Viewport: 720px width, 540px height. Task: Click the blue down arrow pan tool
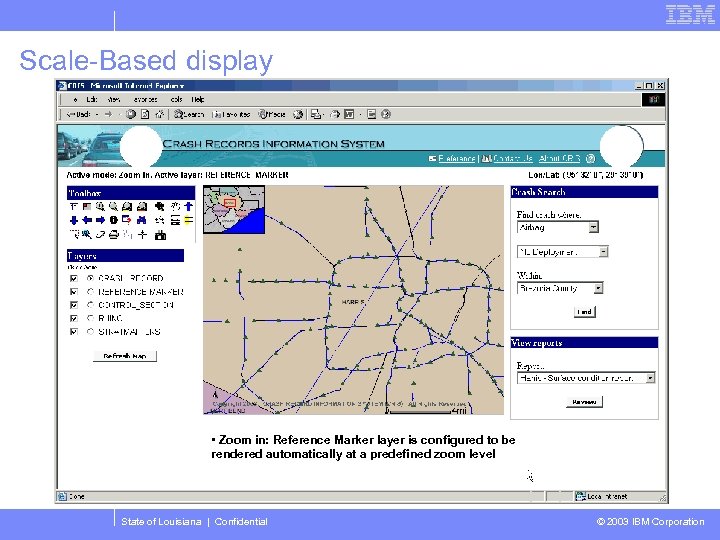click(x=73, y=220)
